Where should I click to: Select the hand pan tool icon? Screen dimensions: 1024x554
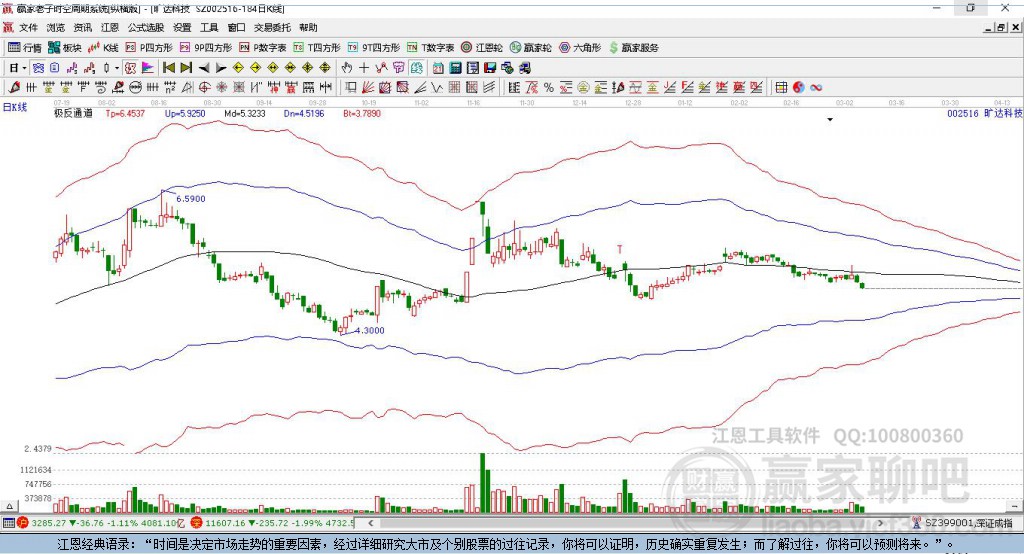(x=347, y=68)
